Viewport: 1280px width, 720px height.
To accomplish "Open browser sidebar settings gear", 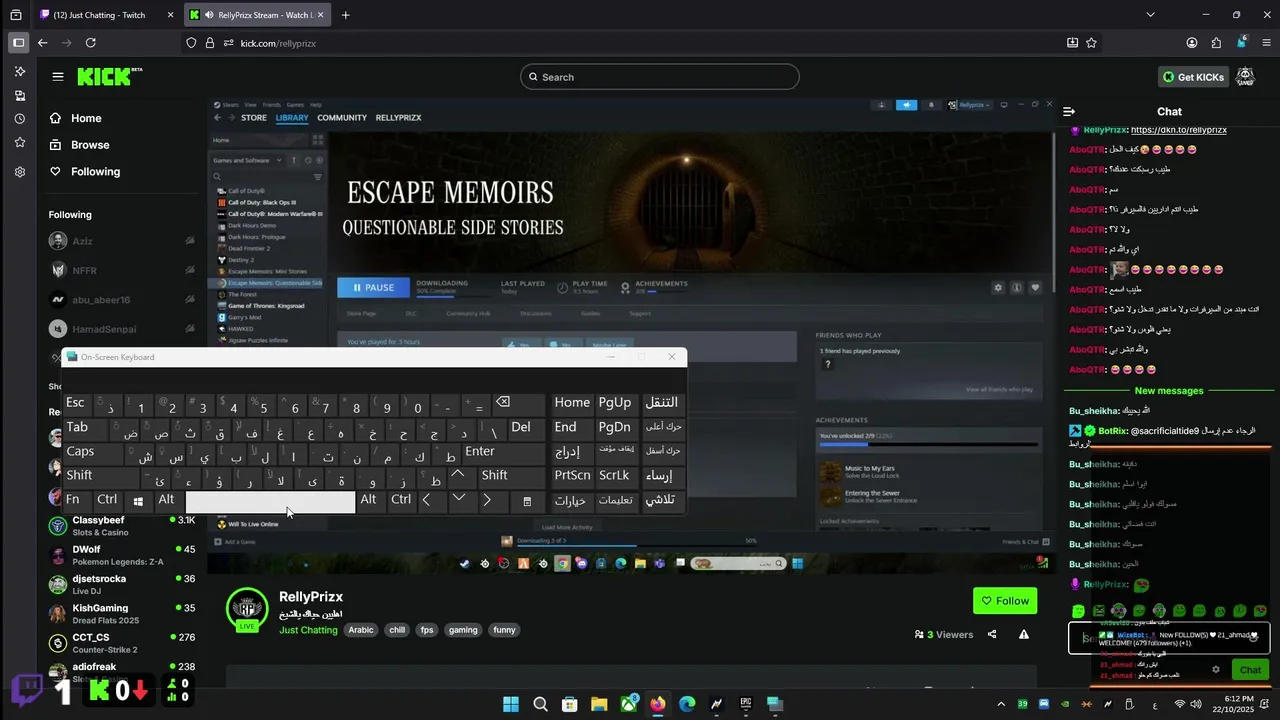I will 19,172.
